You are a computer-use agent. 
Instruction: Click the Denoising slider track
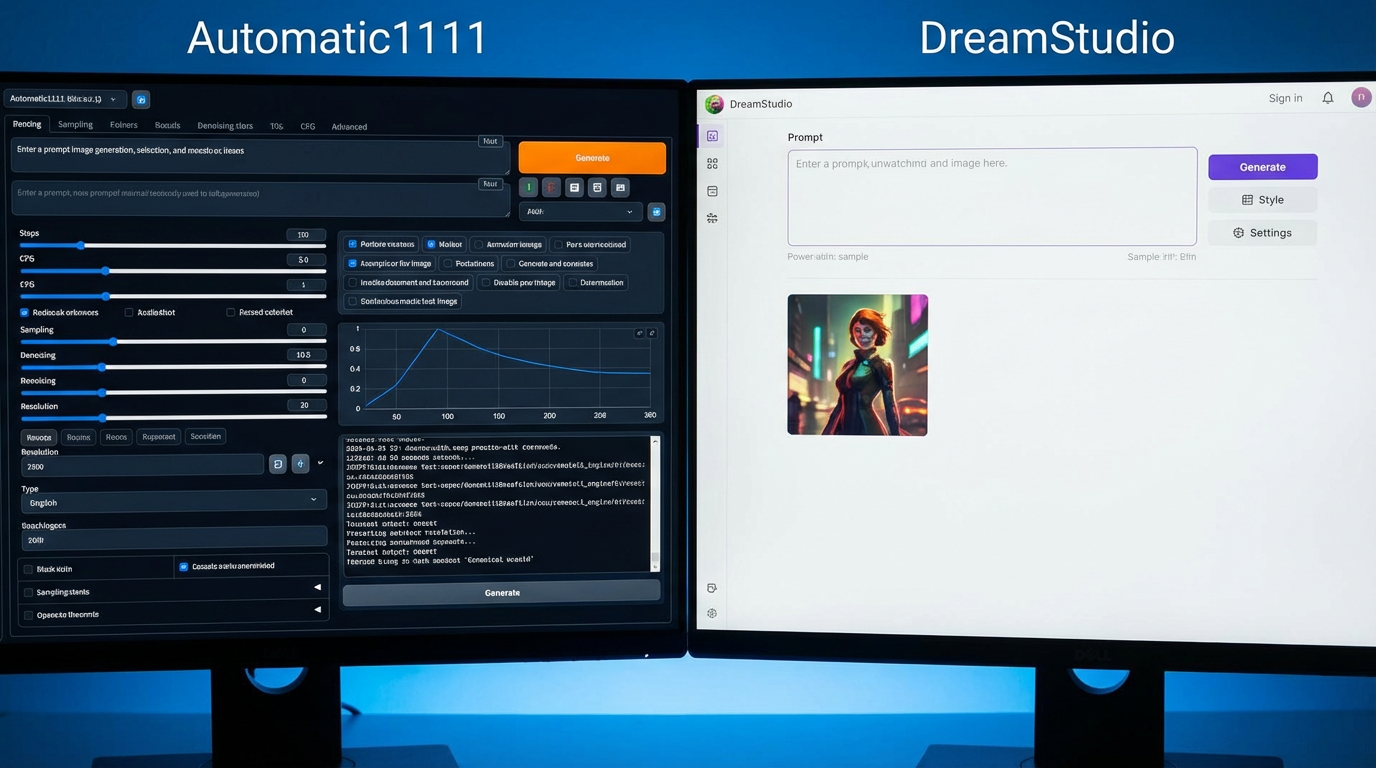(173, 367)
